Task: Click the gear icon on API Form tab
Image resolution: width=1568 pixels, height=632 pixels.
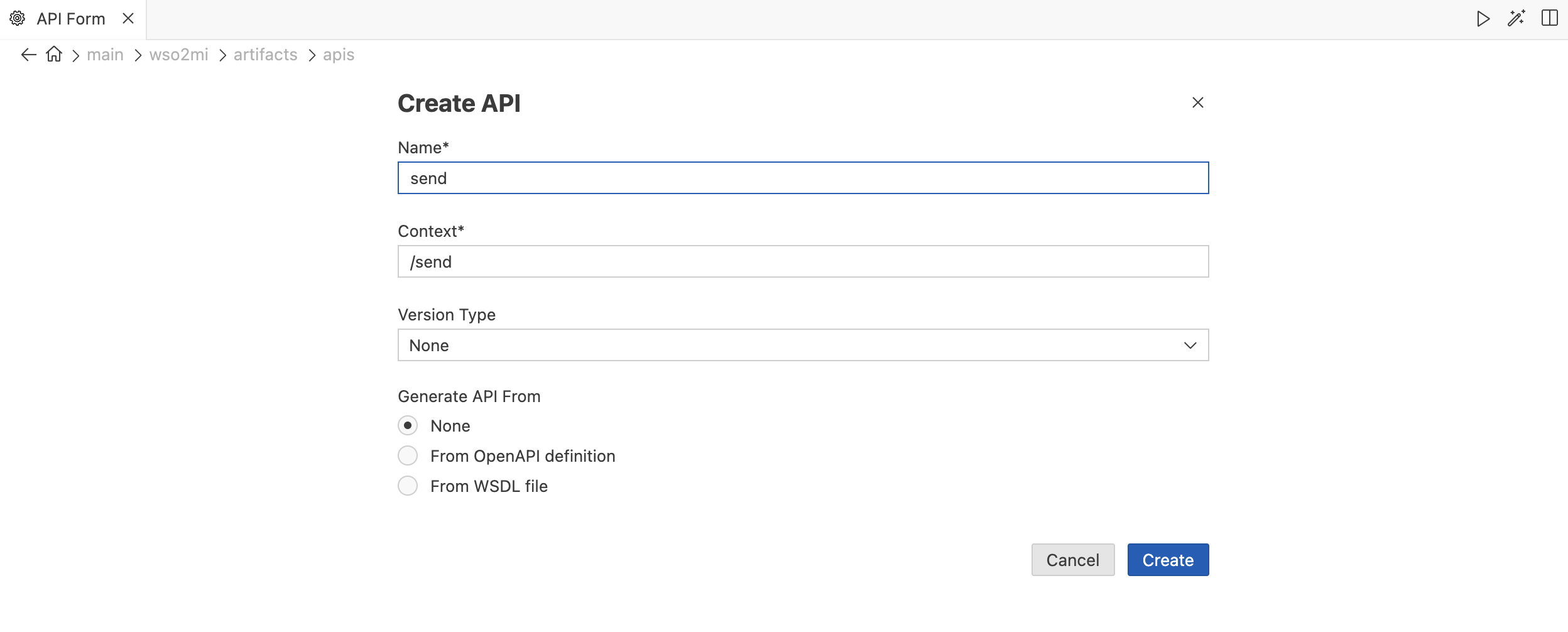Action: pos(18,19)
